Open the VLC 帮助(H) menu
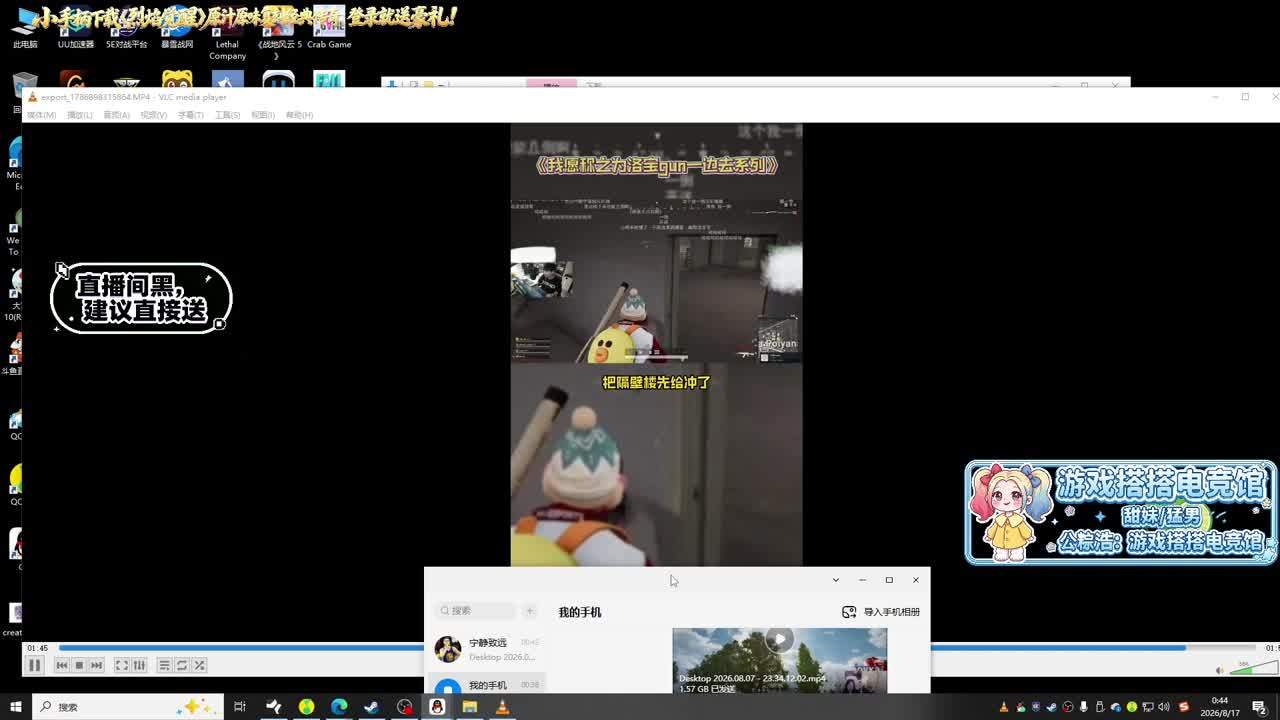Image resolution: width=1280 pixels, height=720 pixels. [299, 115]
